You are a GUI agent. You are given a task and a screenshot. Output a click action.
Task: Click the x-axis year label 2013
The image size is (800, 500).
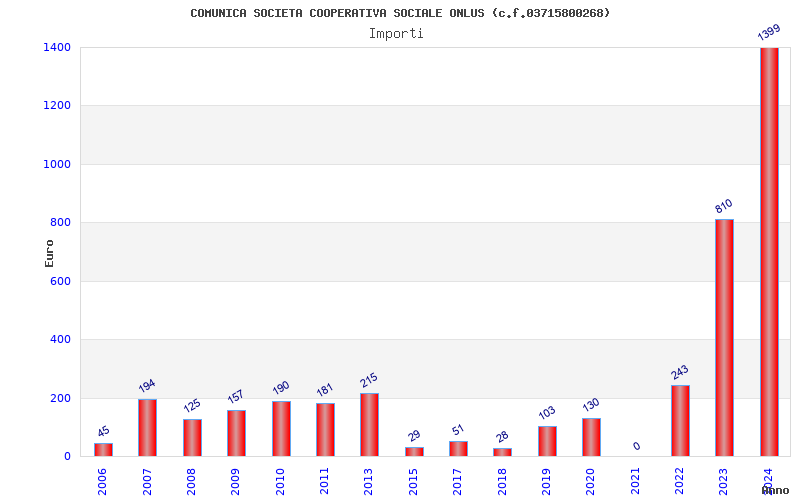click(x=368, y=482)
